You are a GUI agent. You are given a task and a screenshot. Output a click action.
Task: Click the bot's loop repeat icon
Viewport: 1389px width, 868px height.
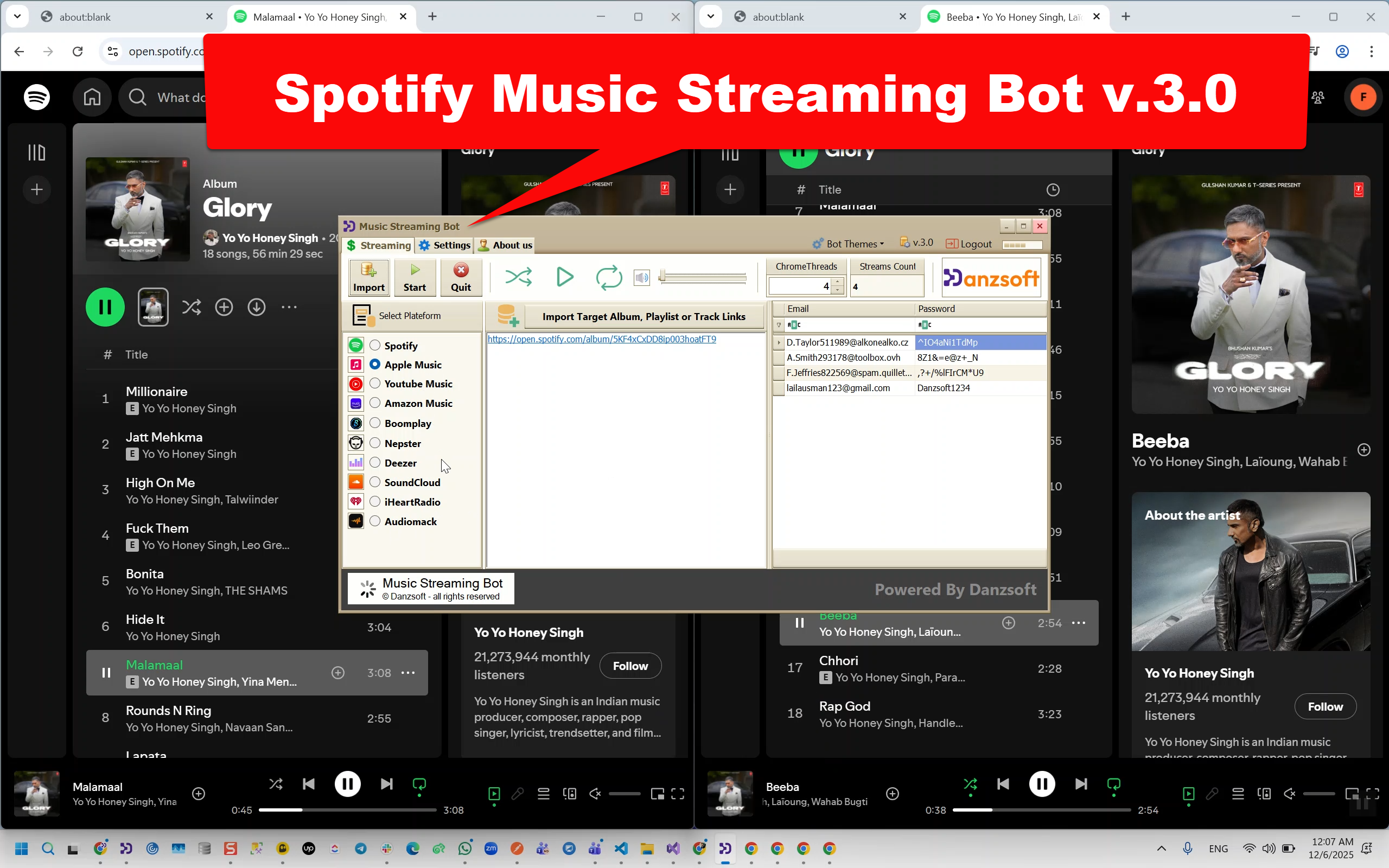pos(608,277)
